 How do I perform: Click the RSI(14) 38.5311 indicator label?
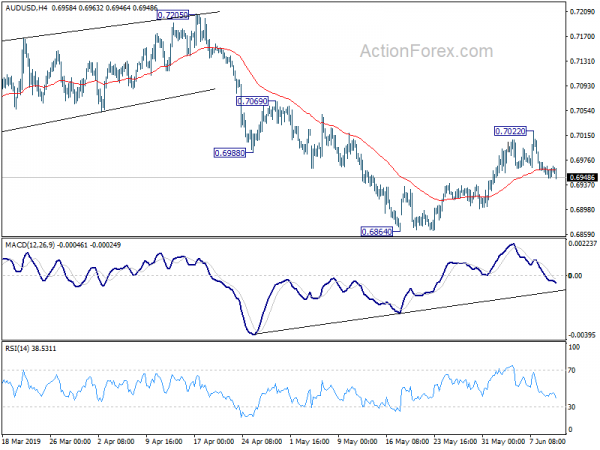point(31,349)
